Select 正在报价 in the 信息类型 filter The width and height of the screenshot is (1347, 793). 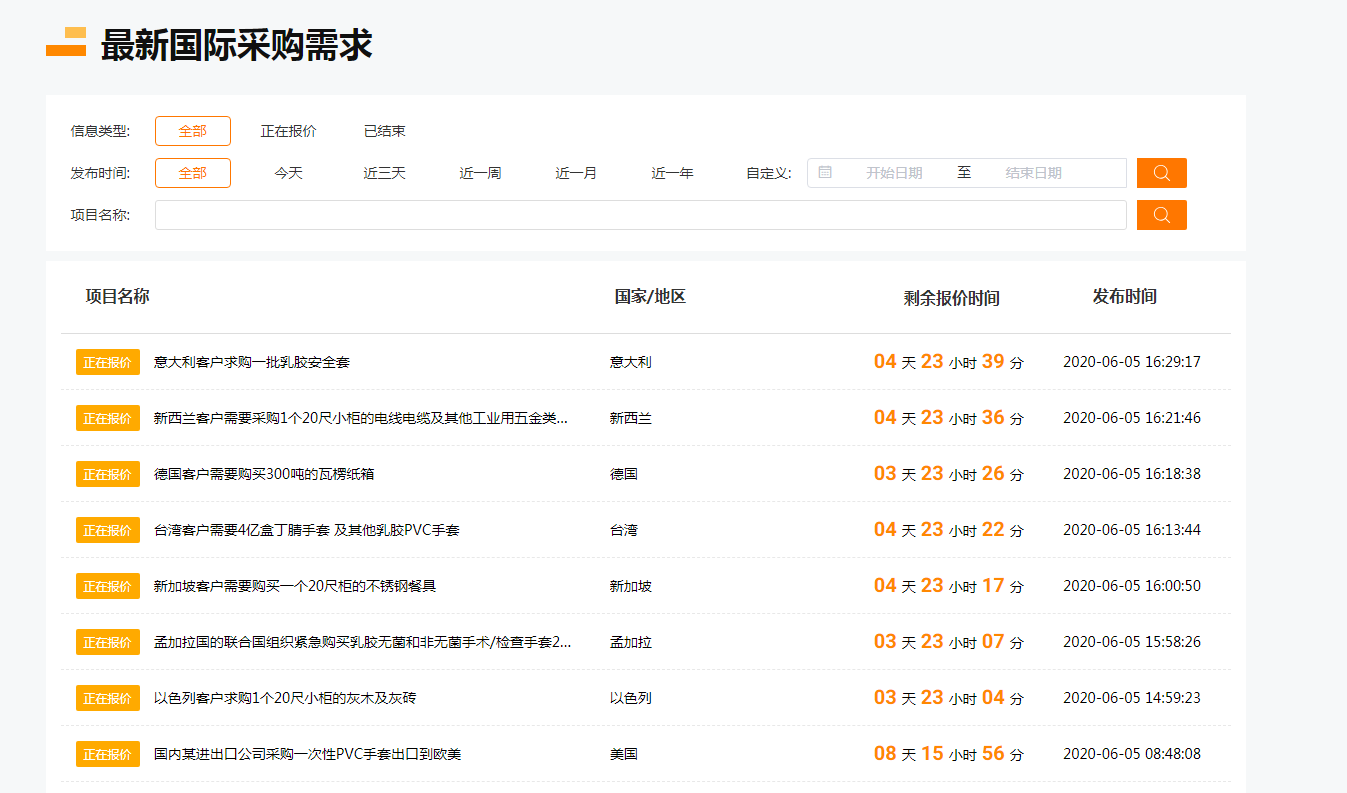(x=287, y=130)
